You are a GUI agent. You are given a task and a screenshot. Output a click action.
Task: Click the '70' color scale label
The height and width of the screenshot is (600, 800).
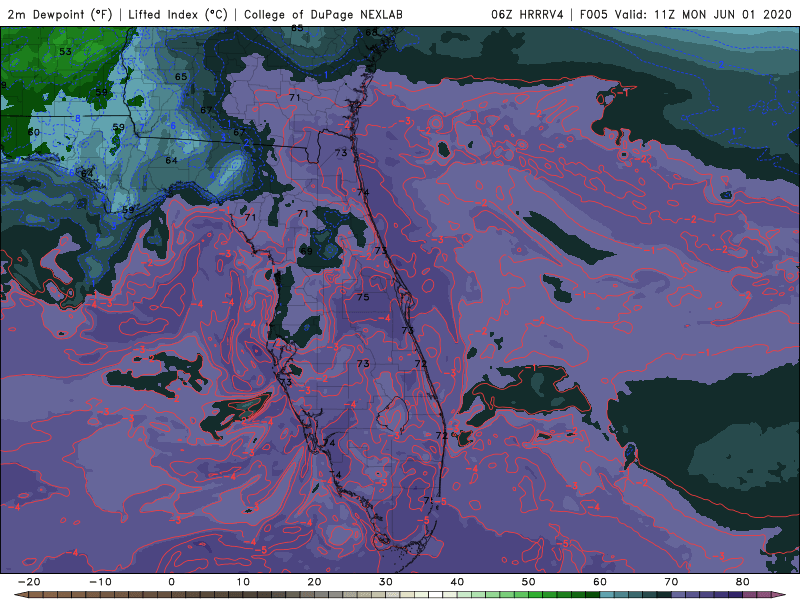click(671, 582)
